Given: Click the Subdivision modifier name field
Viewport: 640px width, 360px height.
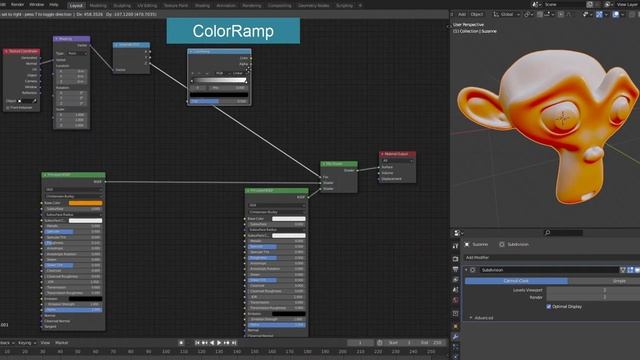Looking at the screenshot, I should click(x=548, y=270).
